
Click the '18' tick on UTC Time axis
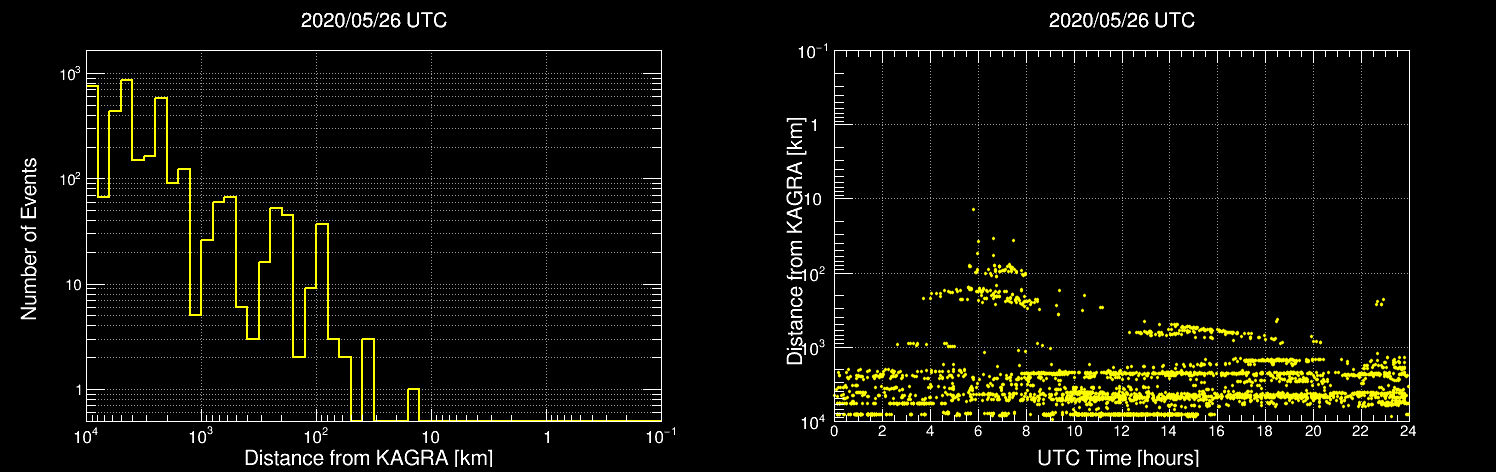(x=1265, y=431)
